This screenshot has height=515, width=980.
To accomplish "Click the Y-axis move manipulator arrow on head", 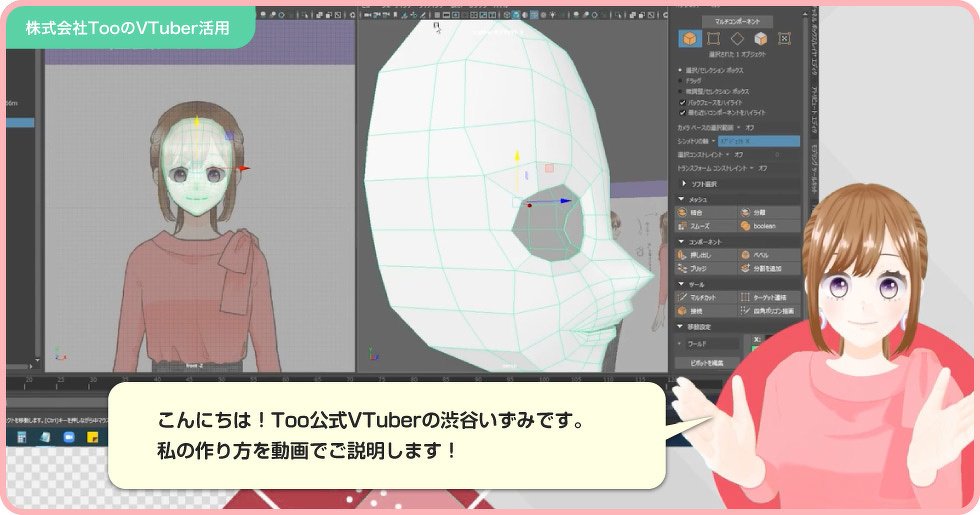I will [x=517, y=156].
